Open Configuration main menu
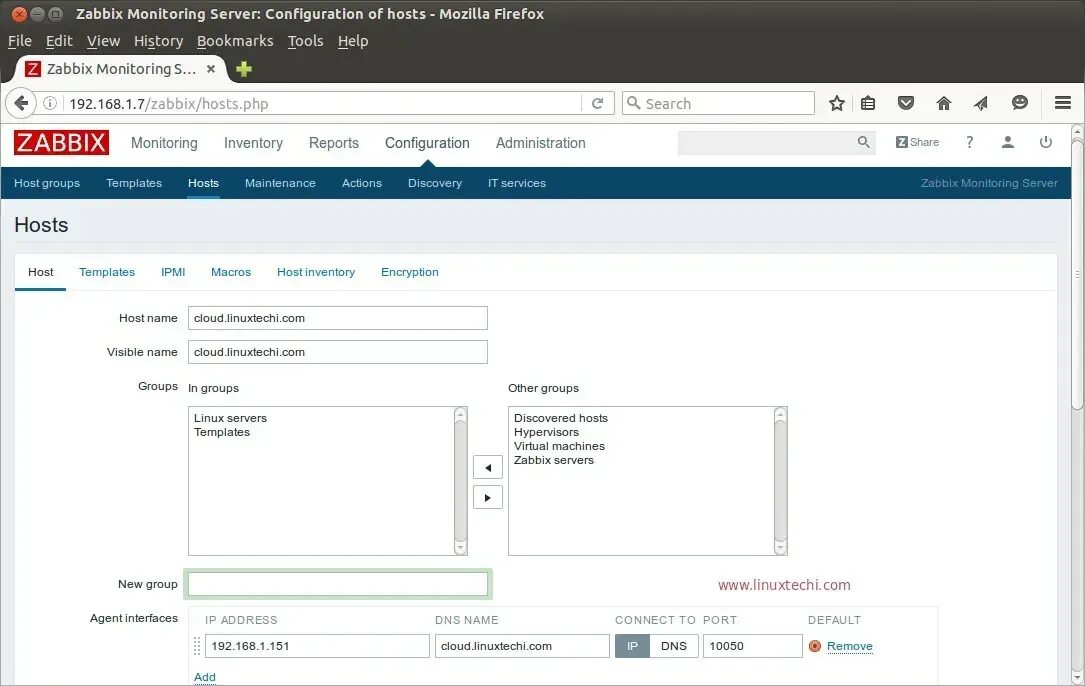Screen dimensions: 1085x686 427,143
